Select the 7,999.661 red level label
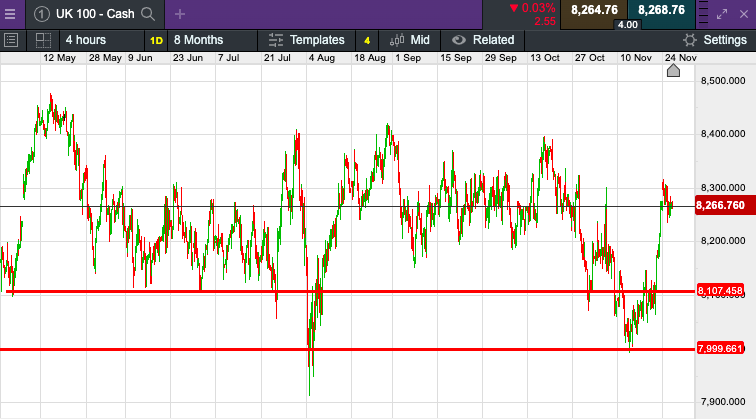This screenshot has width=756, height=419. [x=720, y=349]
